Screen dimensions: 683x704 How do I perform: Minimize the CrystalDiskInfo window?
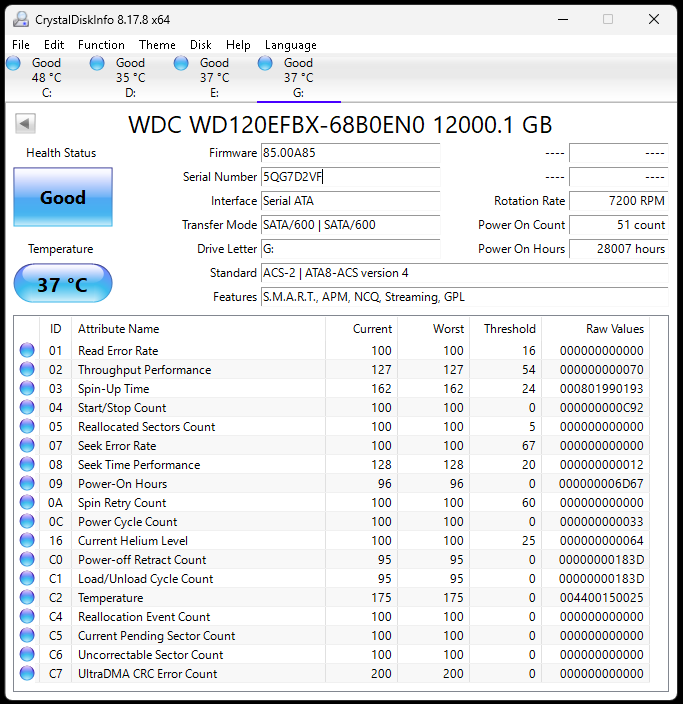pos(563,19)
